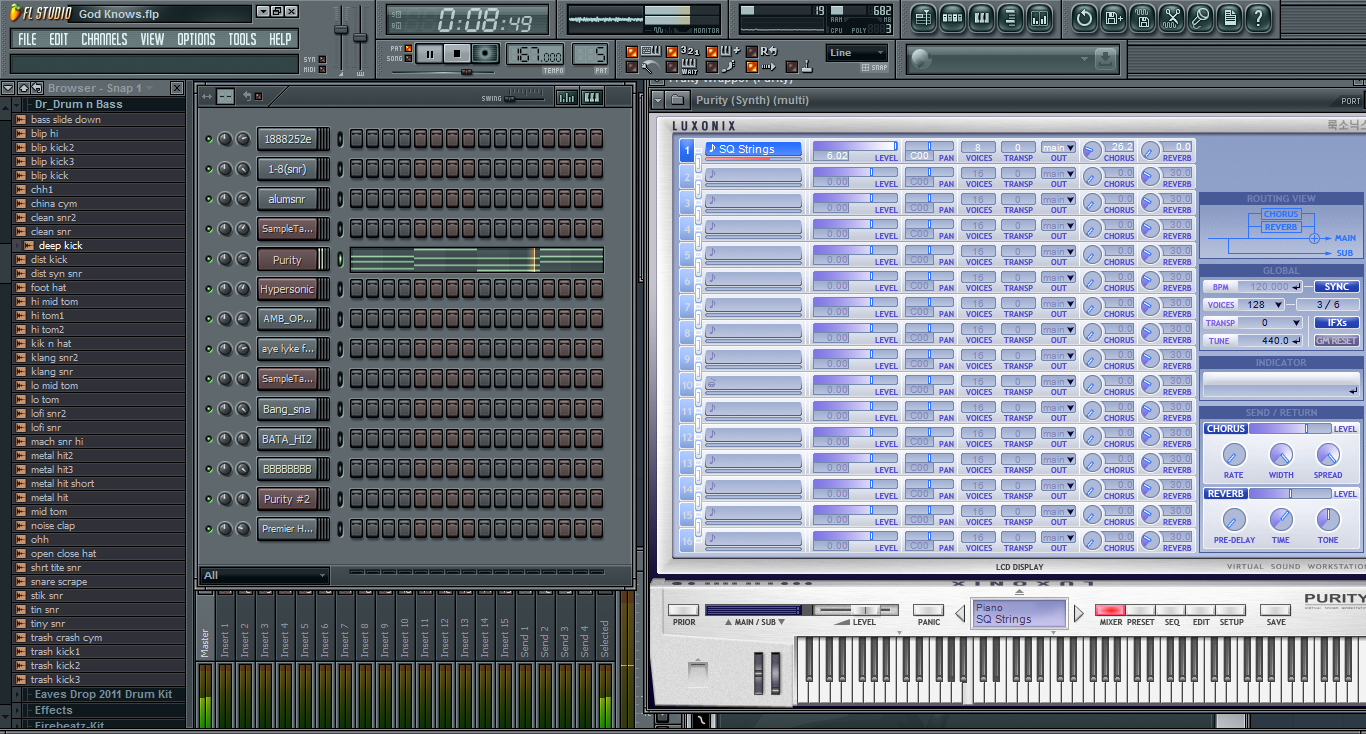Click the Render to audio save icon
1366x734 pixels.
[1143, 17]
